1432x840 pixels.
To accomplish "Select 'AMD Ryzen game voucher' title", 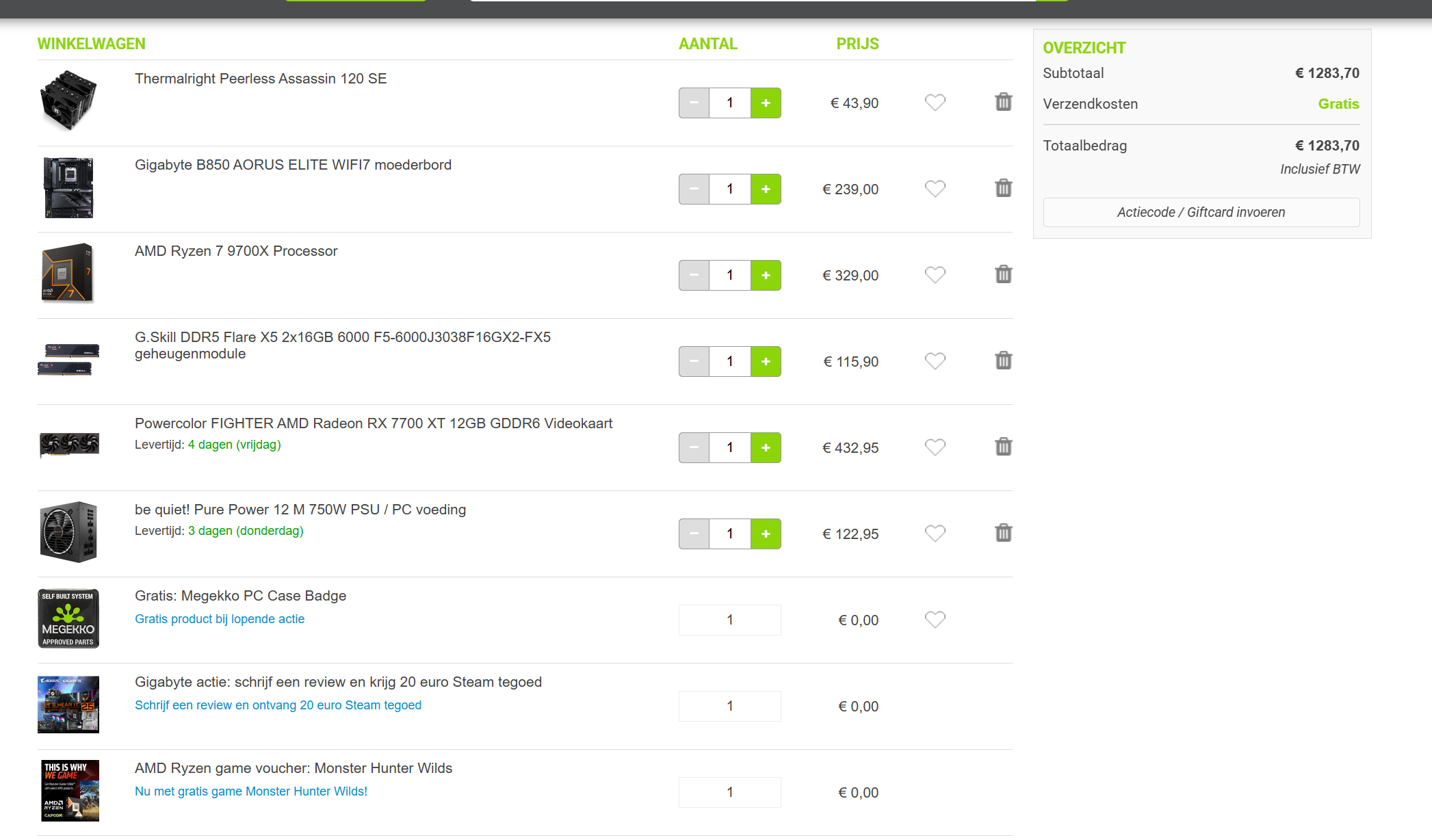I will (x=294, y=768).
